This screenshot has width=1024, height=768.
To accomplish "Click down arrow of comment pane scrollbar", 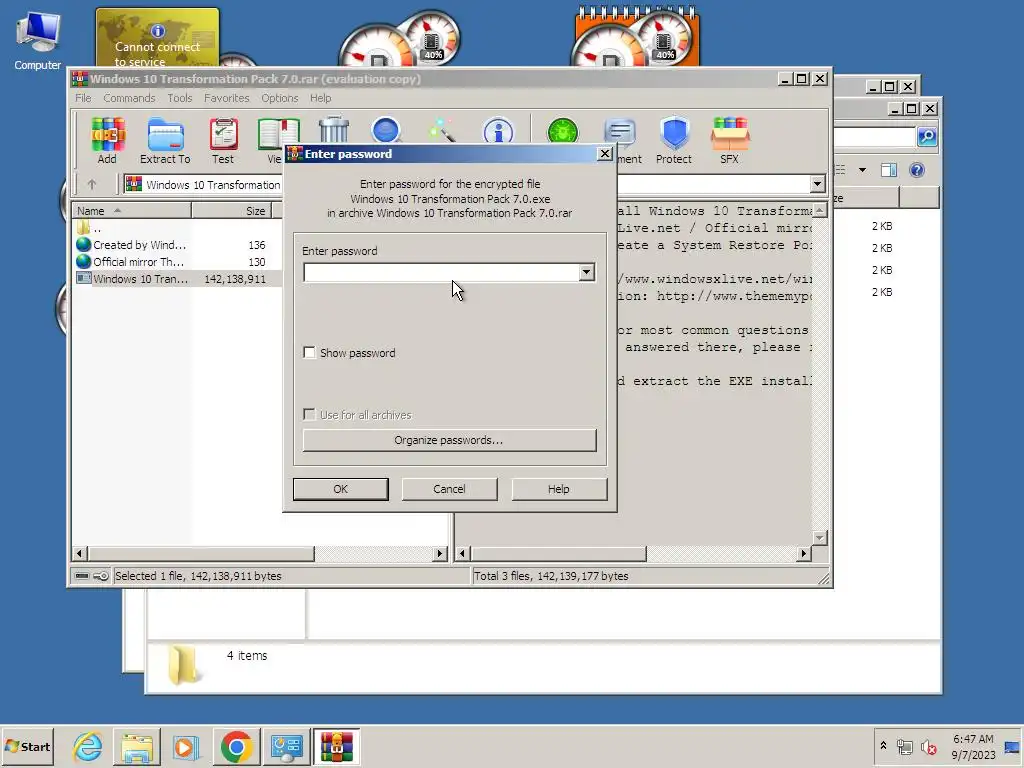I will pos(820,537).
